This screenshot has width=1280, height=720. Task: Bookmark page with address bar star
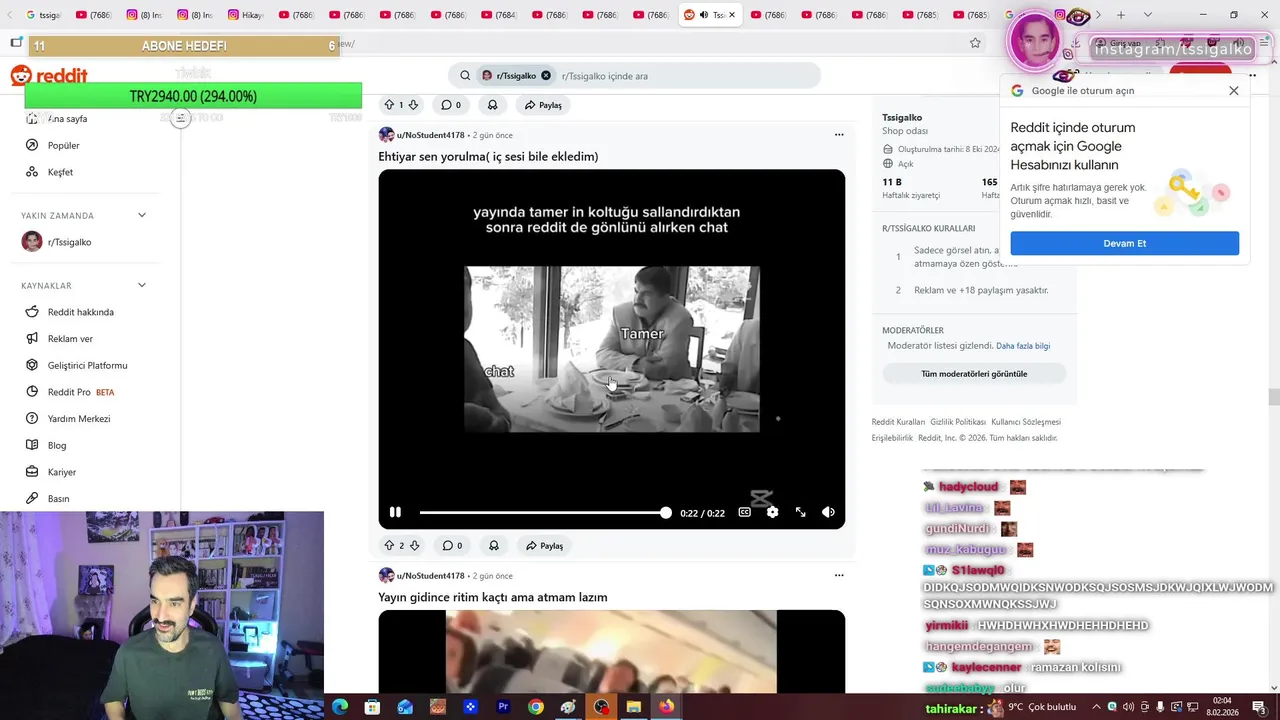click(975, 43)
